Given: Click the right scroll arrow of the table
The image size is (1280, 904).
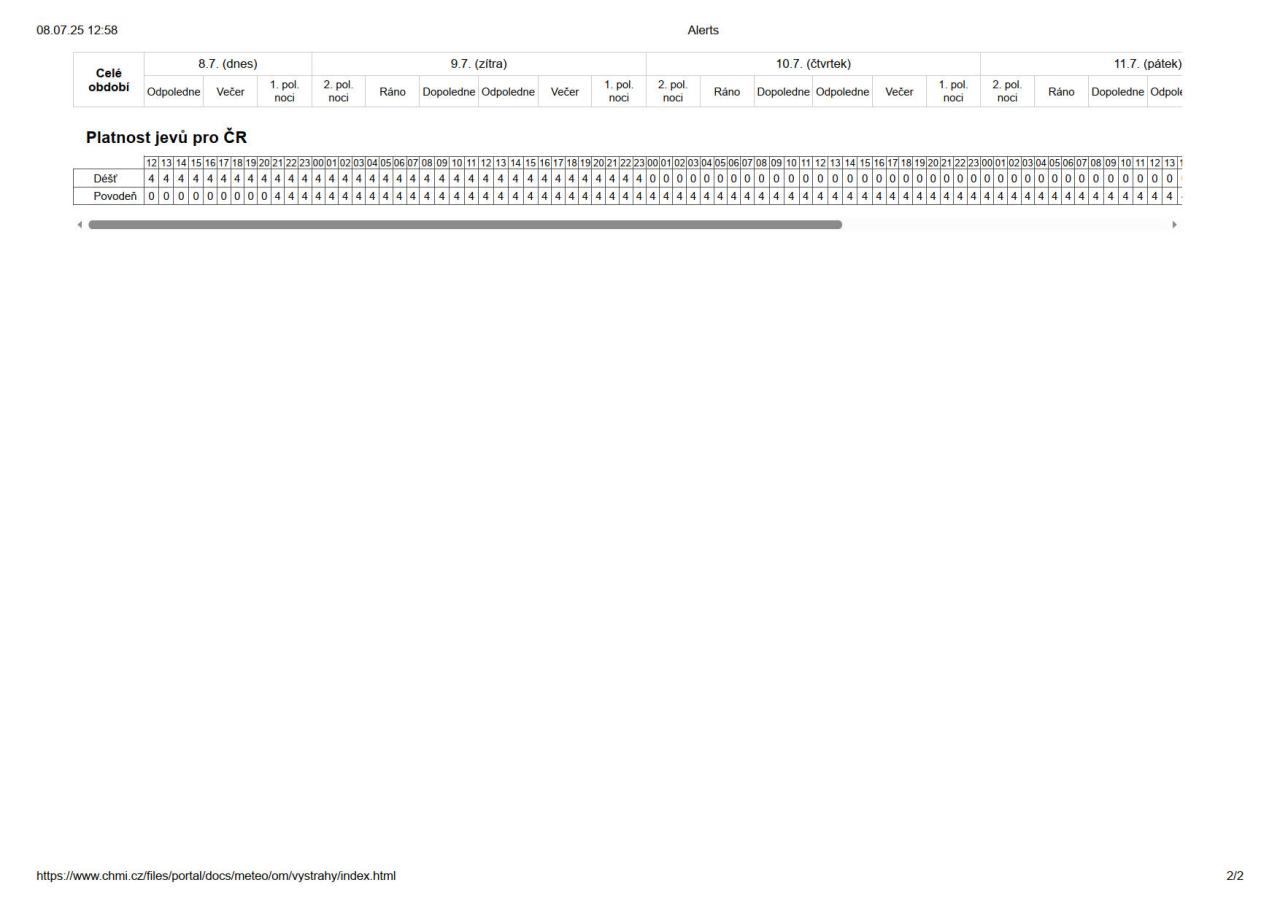Looking at the screenshot, I should (x=1174, y=225).
